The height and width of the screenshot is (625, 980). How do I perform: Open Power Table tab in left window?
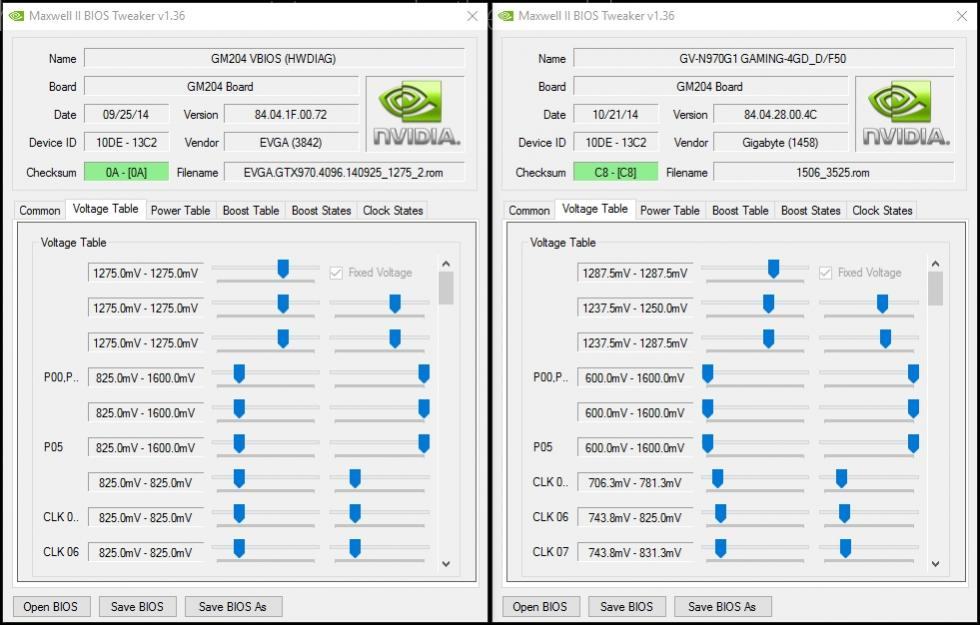click(181, 211)
